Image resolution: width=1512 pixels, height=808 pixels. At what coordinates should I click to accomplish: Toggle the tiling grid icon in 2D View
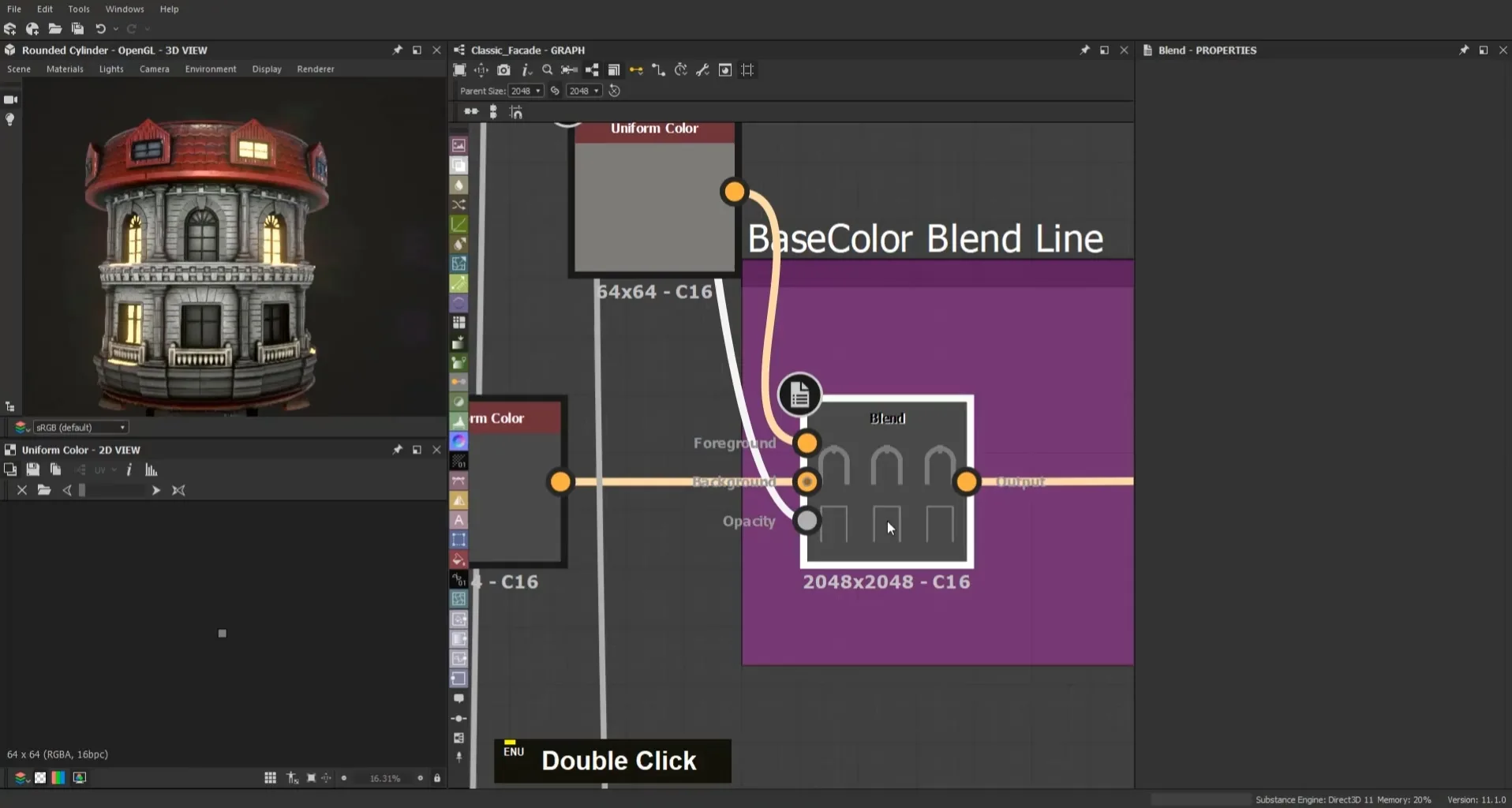(x=270, y=778)
